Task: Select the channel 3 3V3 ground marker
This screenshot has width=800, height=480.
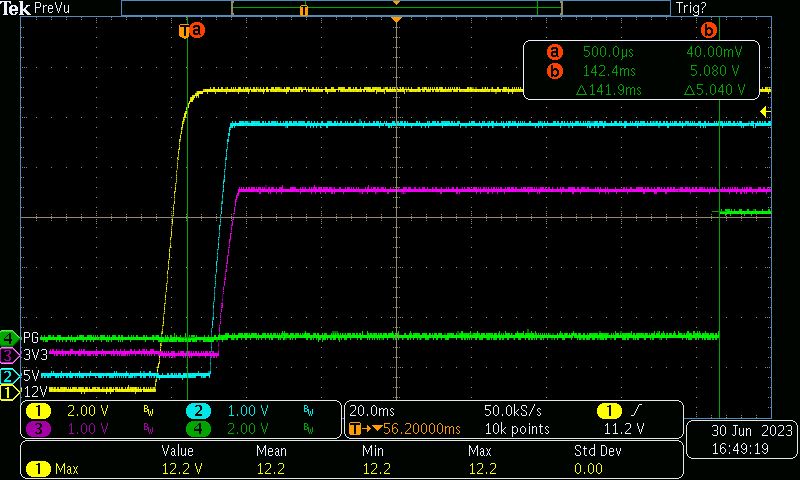Action: coord(9,355)
